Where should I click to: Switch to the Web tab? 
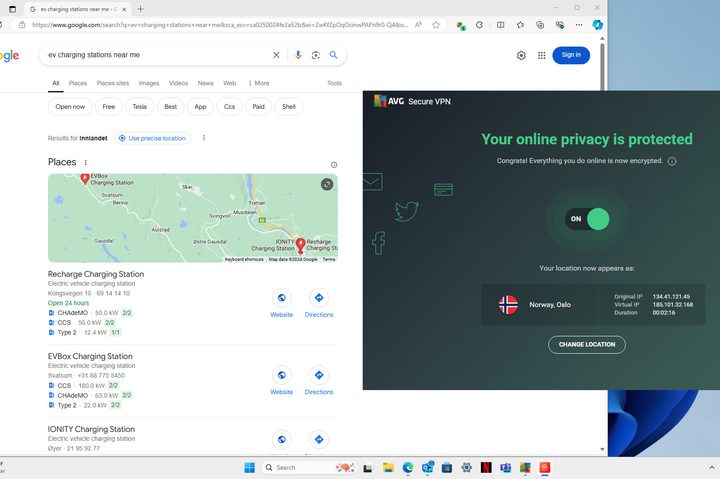(230, 83)
